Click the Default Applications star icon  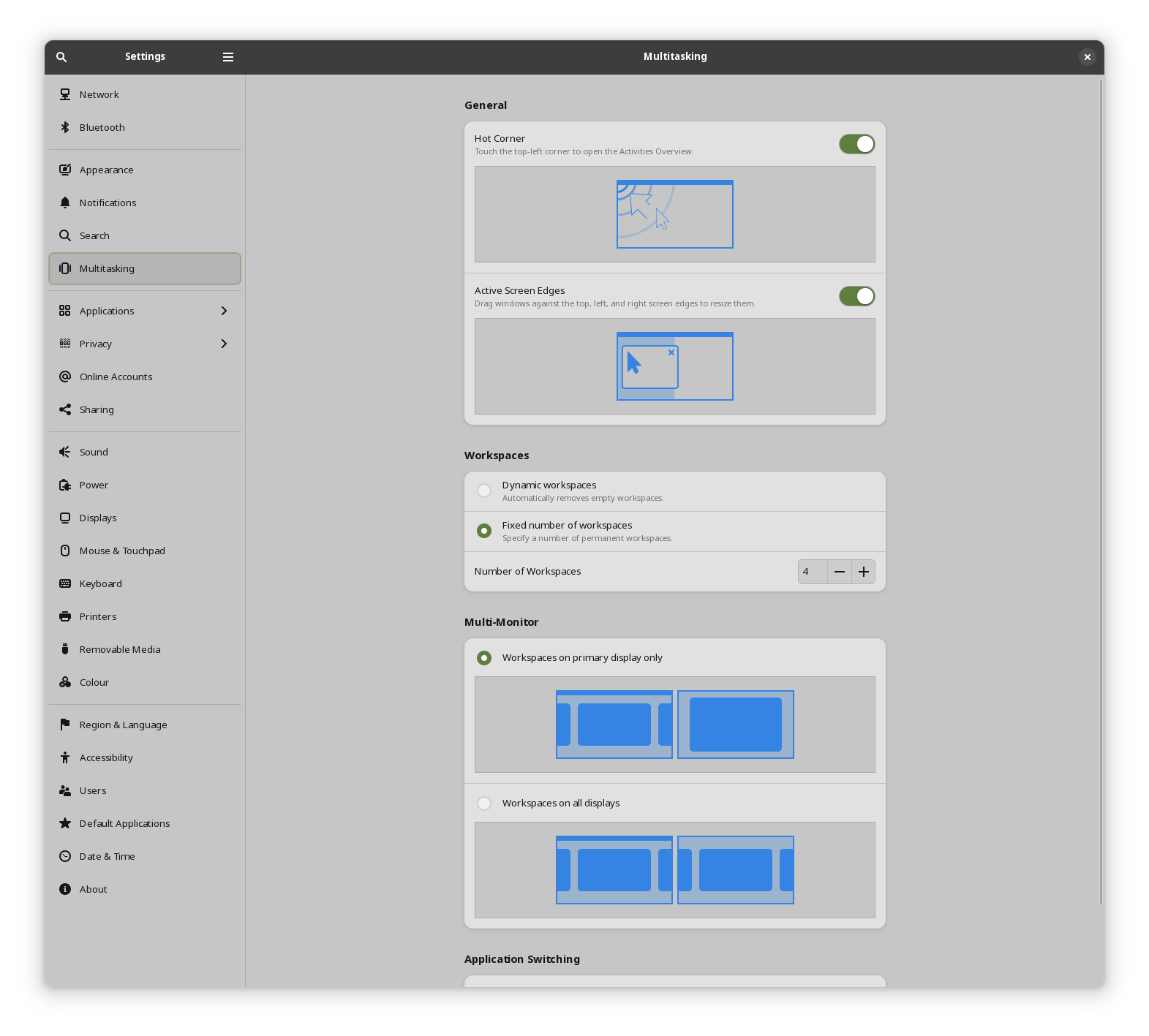[x=65, y=823]
